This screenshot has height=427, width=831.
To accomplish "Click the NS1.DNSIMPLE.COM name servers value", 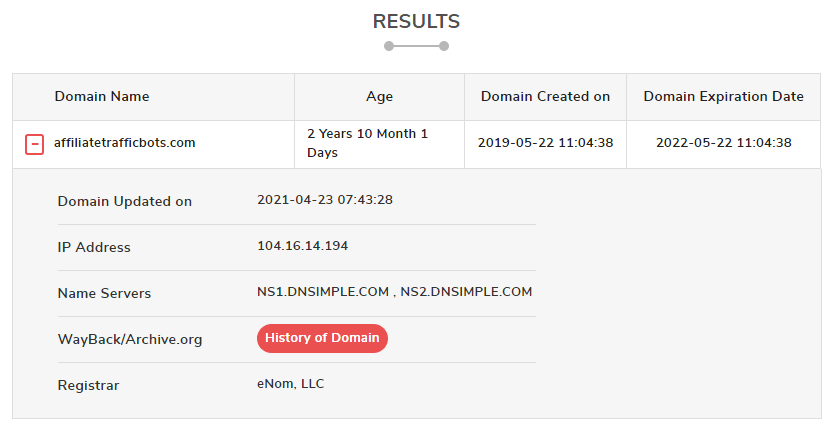I will coord(394,292).
